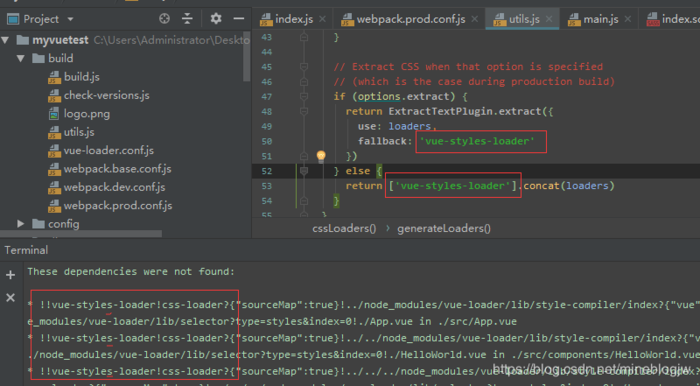Select webpack.prod.conf.js in the tree
The width and height of the screenshot is (700, 386).
[x=118, y=205]
